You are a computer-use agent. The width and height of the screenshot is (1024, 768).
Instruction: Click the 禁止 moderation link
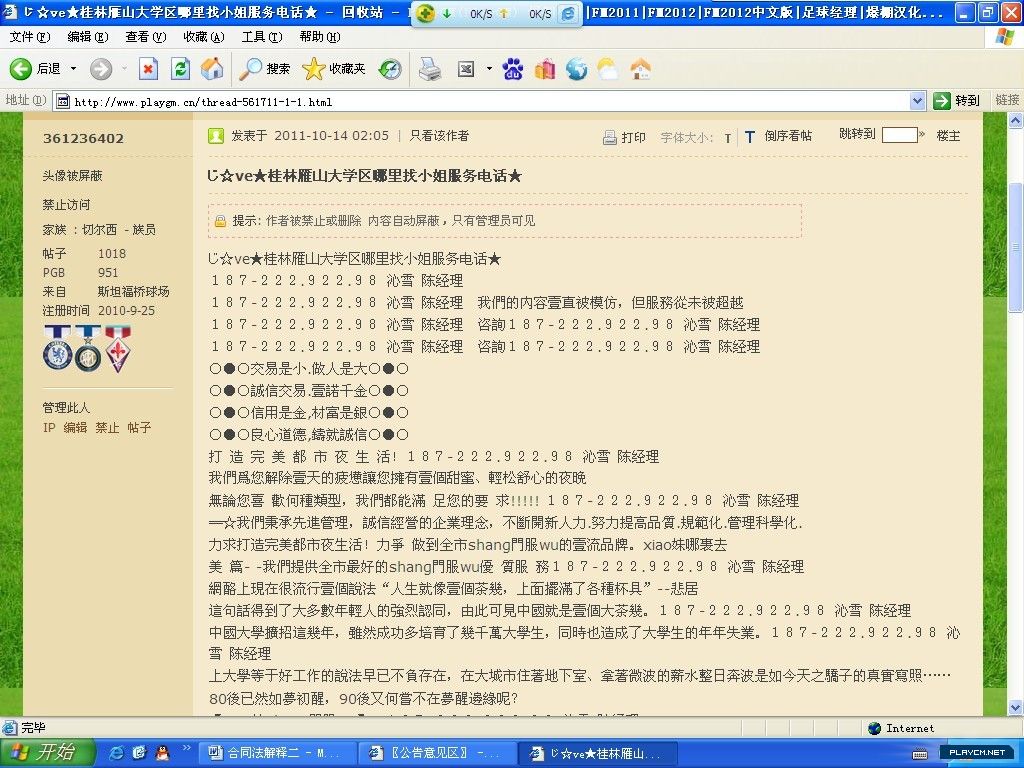(x=107, y=428)
